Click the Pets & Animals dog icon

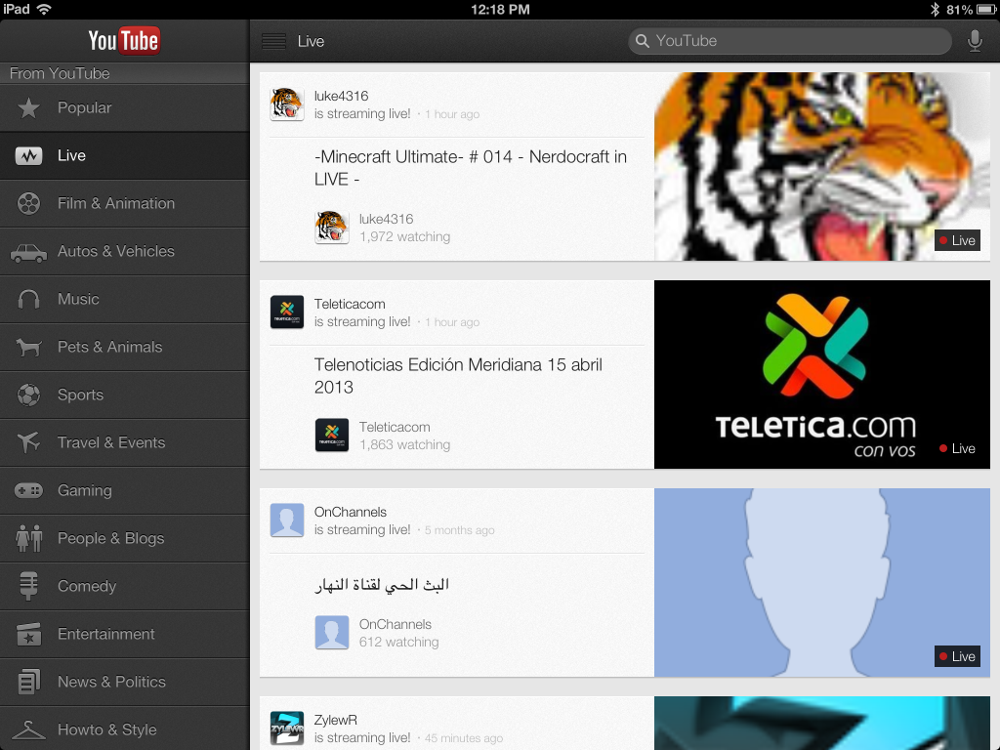[x=29, y=347]
